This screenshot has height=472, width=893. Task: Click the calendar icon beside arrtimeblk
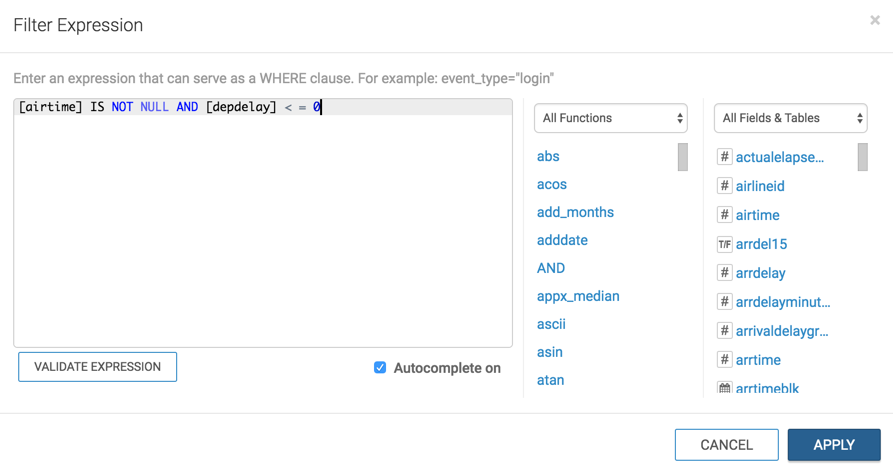(x=725, y=388)
